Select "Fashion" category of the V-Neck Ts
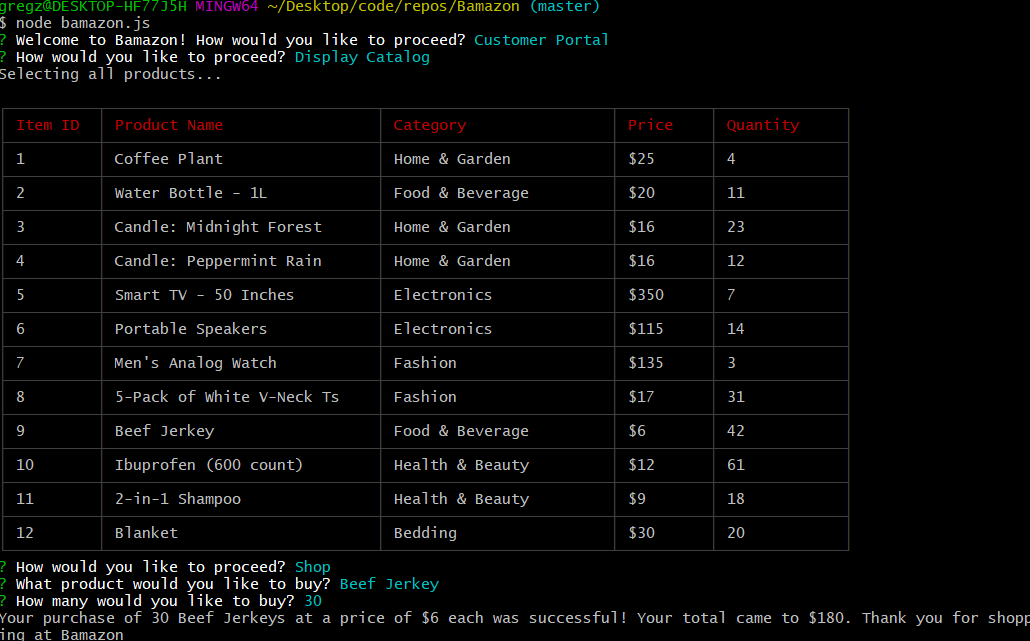 [x=425, y=397]
